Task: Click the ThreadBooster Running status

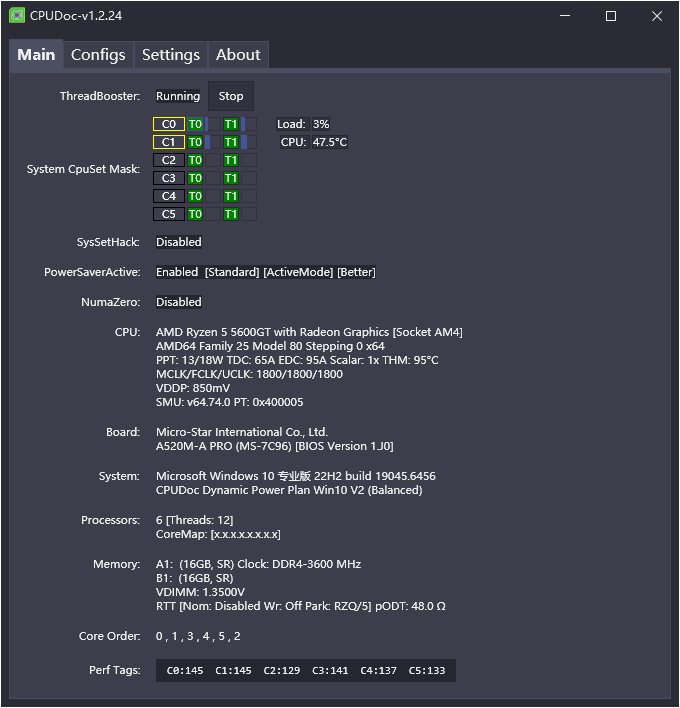Action: point(178,96)
